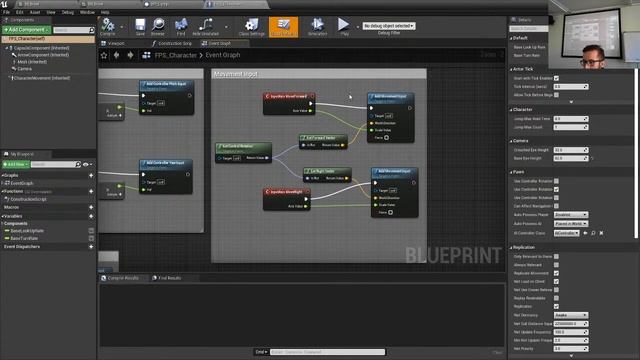The height and width of the screenshot is (360, 640).
Task: Open the Auto Possess Player dropdown
Action: (571, 215)
